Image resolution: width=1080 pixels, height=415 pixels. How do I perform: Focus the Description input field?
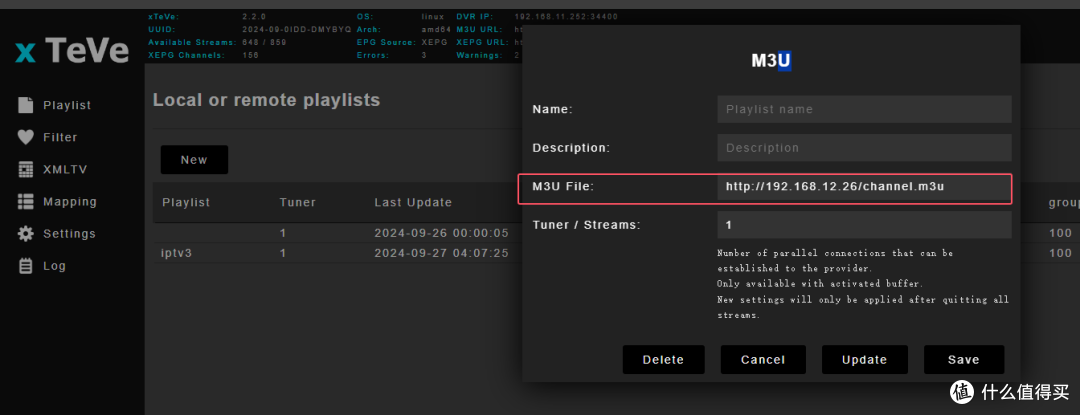(x=864, y=147)
